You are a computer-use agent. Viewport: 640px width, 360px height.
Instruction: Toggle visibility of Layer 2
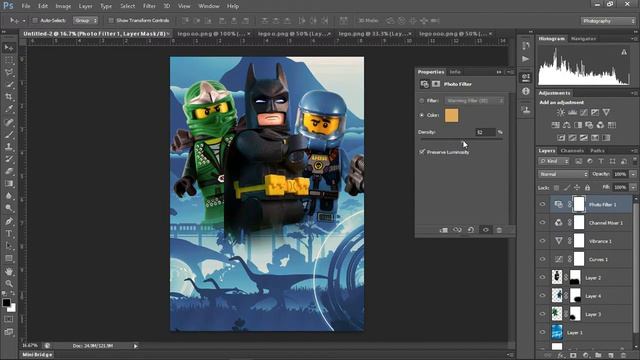click(x=542, y=278)
